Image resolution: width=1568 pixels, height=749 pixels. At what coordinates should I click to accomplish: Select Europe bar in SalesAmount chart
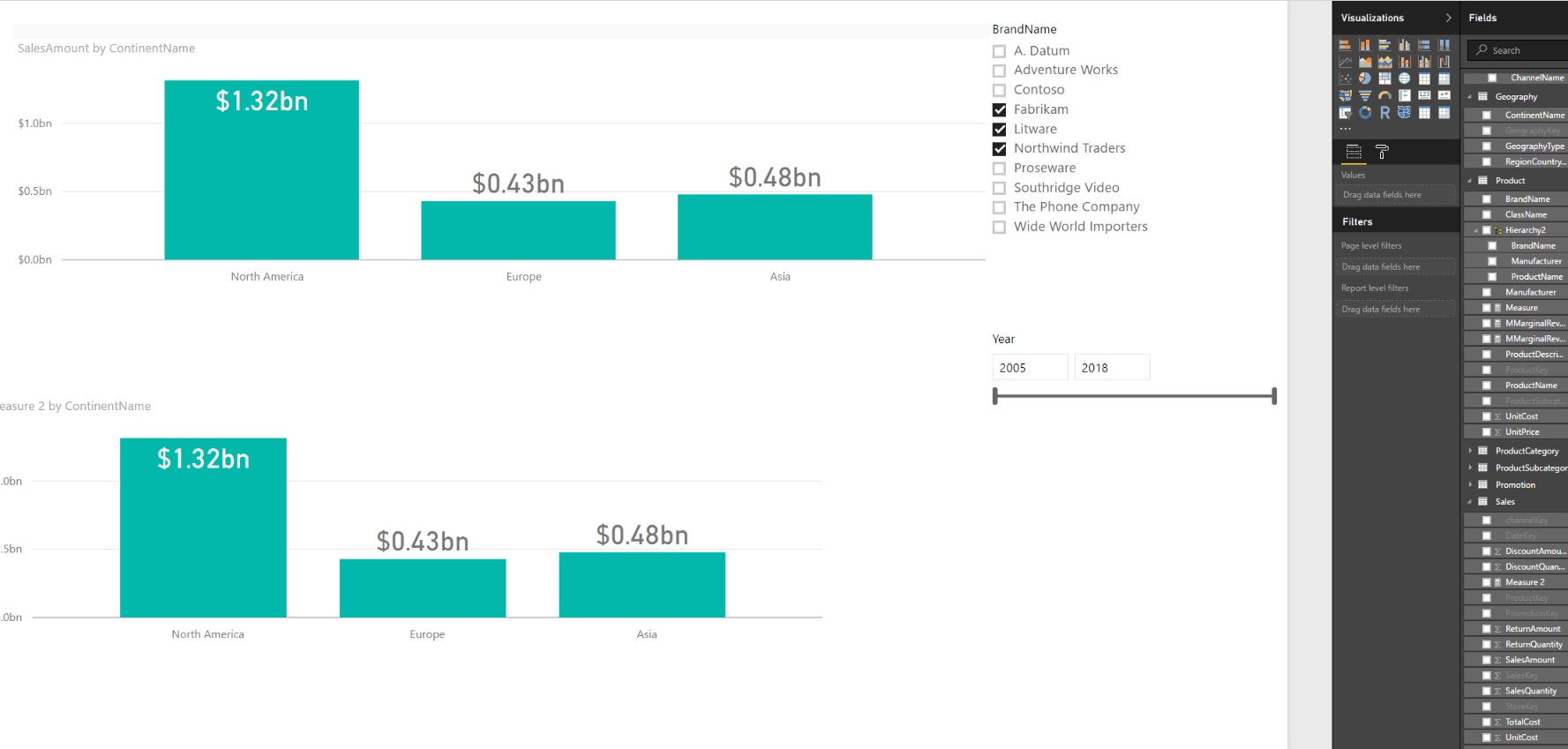(518, 230)
